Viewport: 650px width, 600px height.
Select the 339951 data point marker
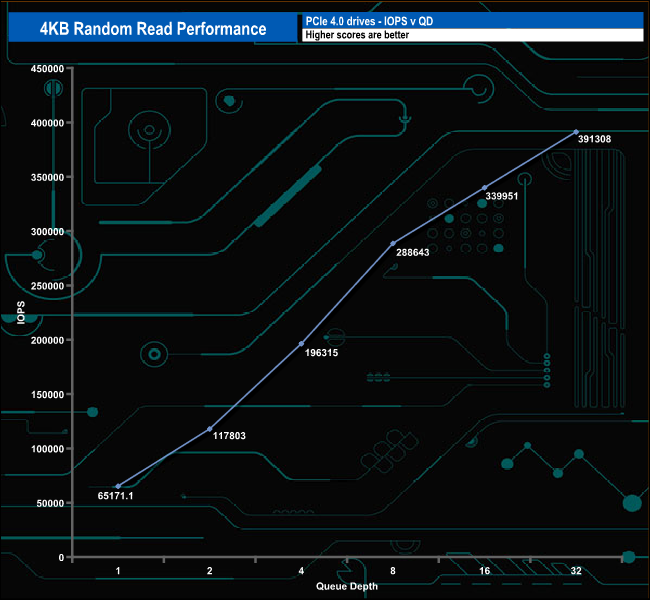(485, 188)
